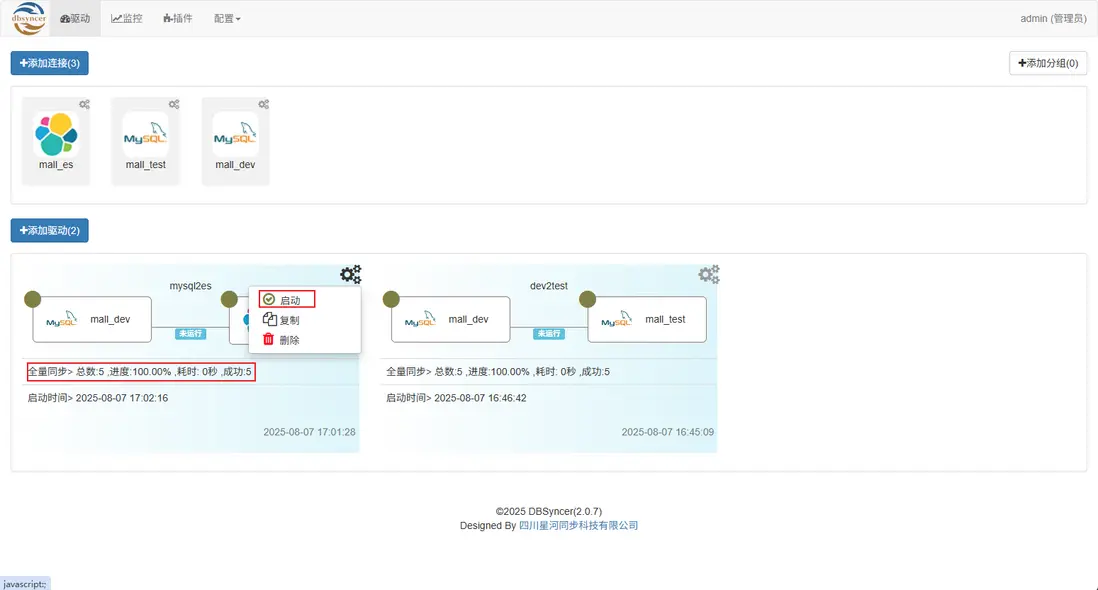Select 复制 in the context menu
This screenshot has height=590, width=1098.
tap(282, 320)
